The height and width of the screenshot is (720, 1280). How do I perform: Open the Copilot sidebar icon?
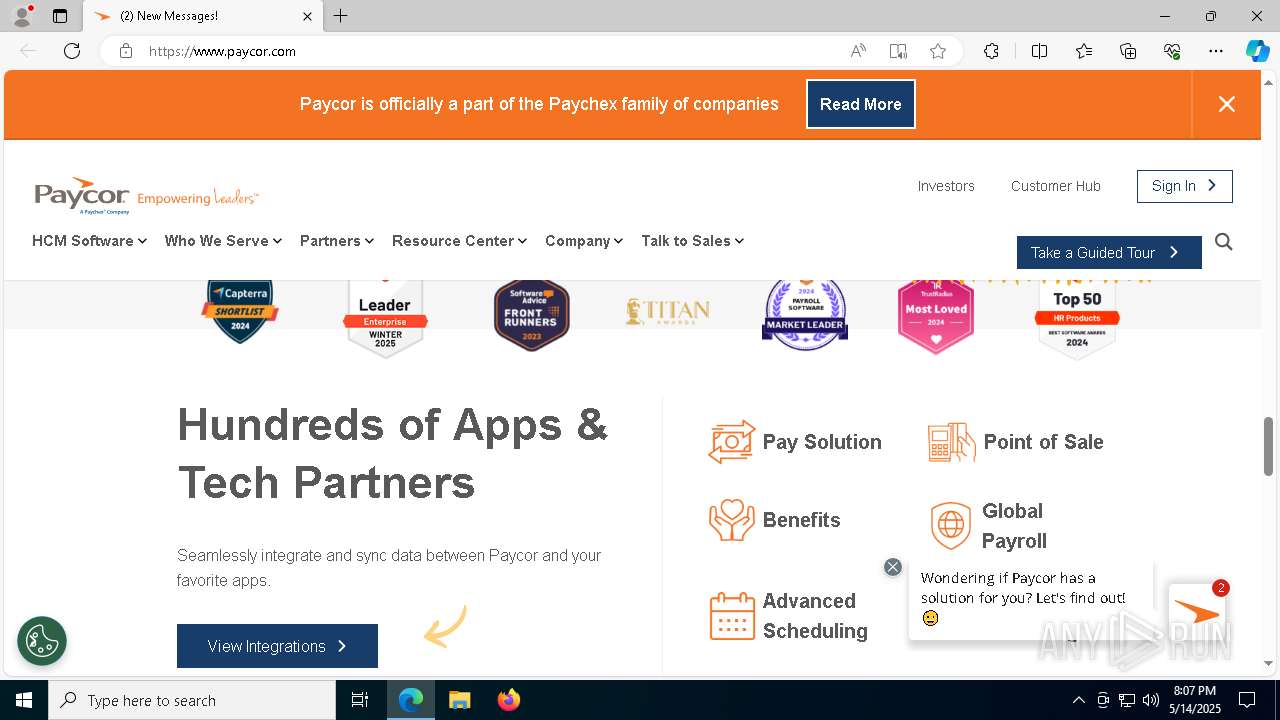tap(1257, 51)
